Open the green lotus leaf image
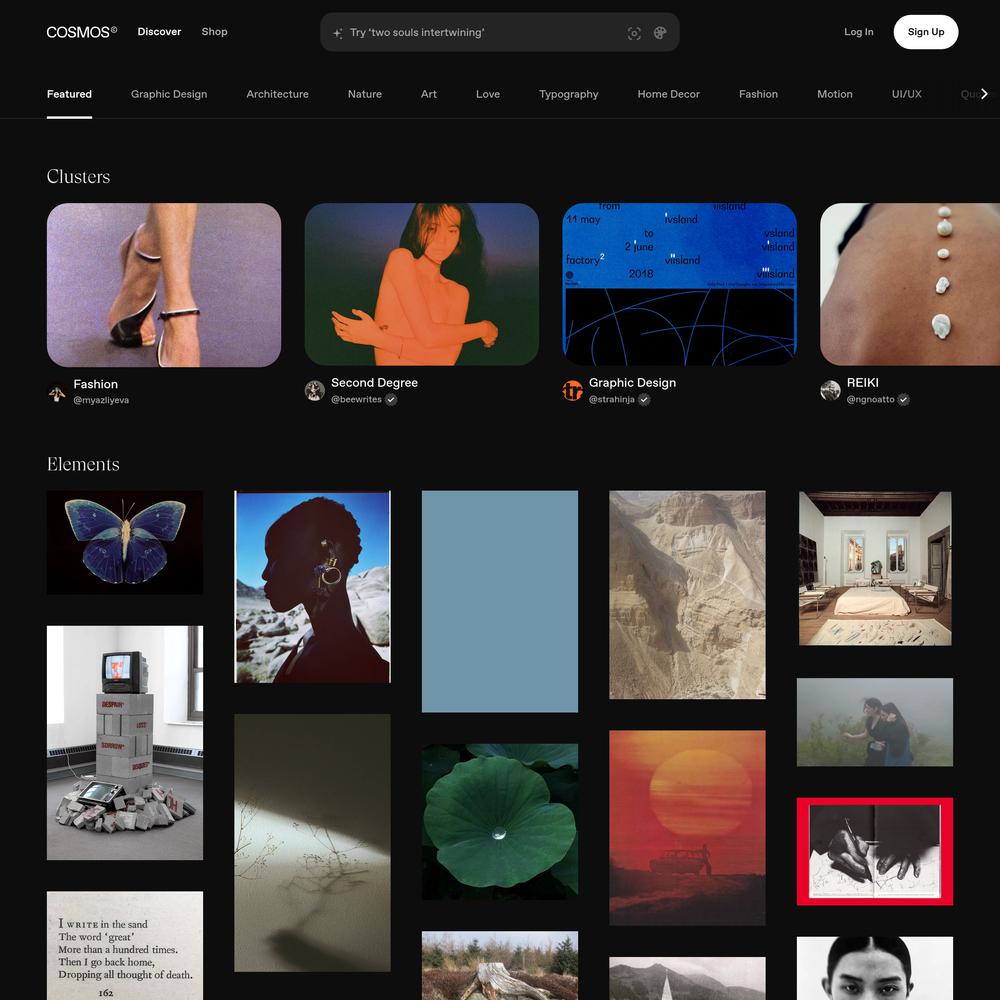The image size is (1000, 1000). (x=500, y=820)
